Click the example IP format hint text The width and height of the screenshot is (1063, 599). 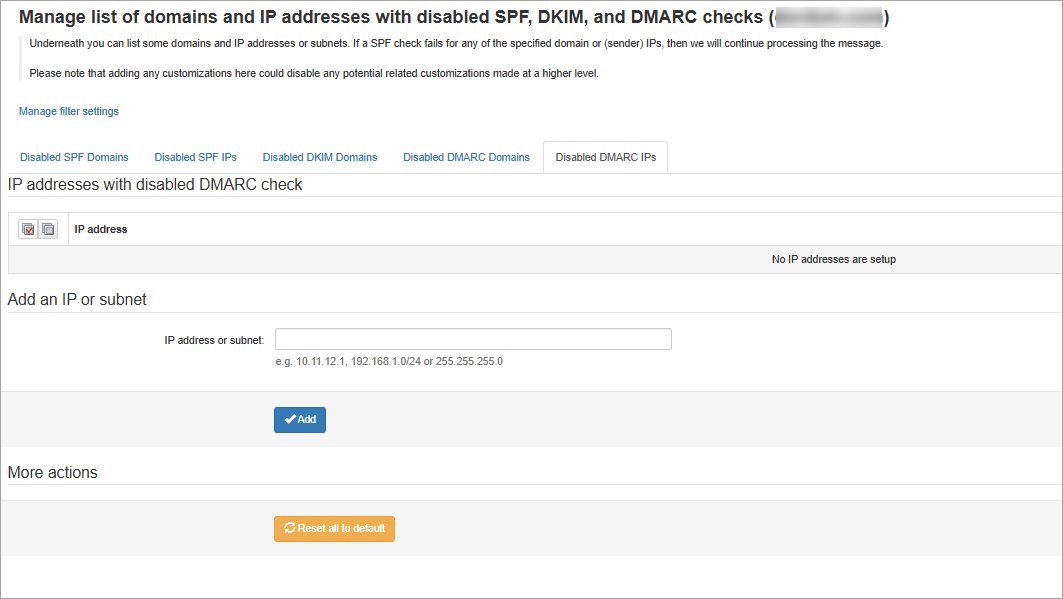[x=389, y=361]
